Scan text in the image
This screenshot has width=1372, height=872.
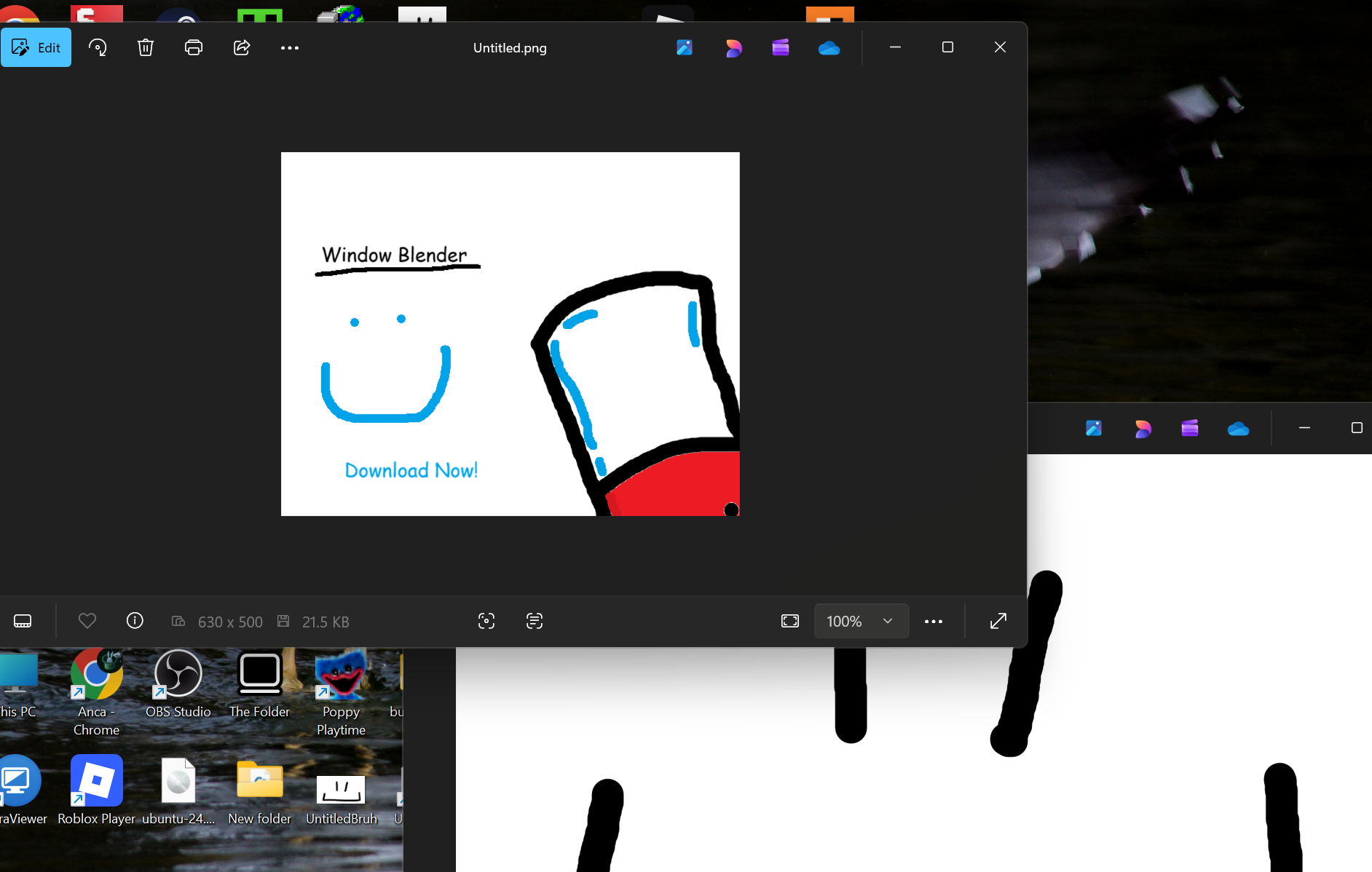tap(535, 621)
